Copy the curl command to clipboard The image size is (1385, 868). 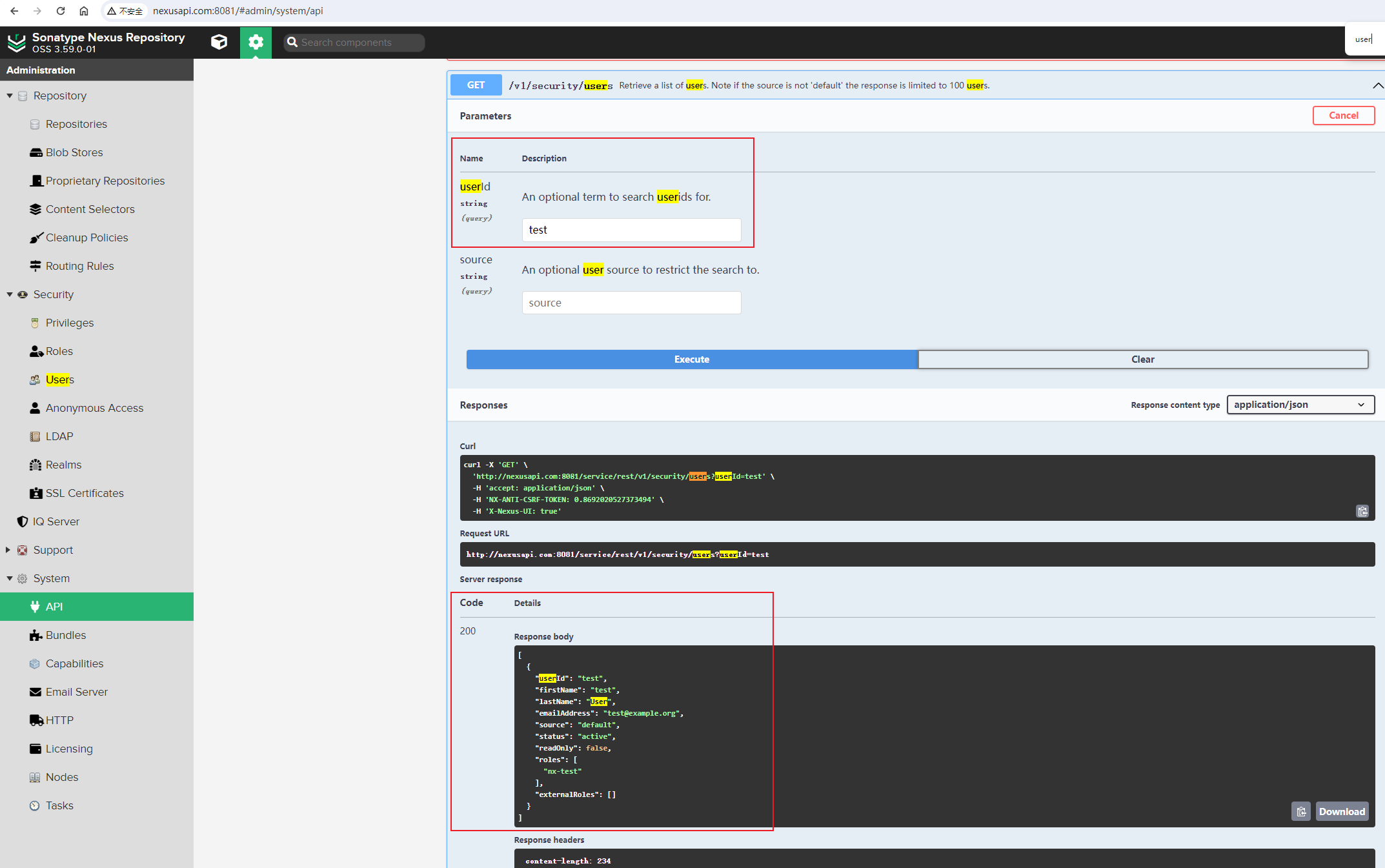(x=1362, y=511)
